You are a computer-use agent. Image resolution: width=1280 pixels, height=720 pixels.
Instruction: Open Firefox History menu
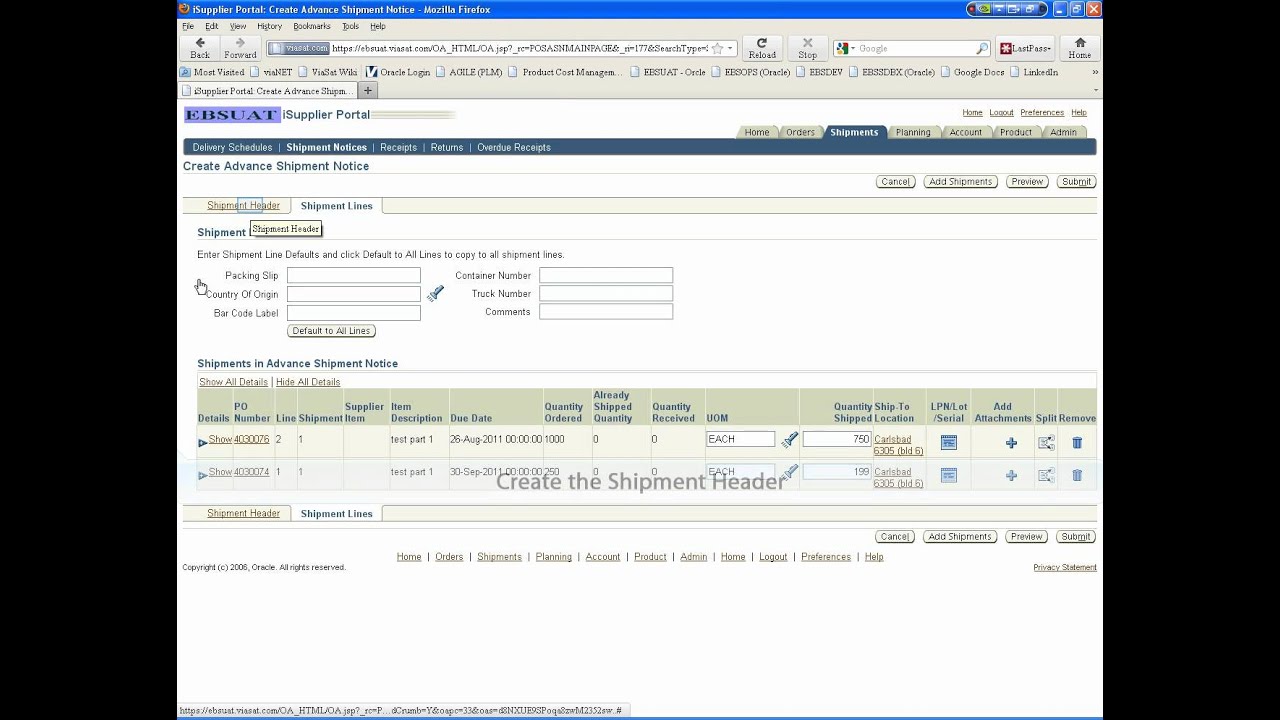point(269,26)
